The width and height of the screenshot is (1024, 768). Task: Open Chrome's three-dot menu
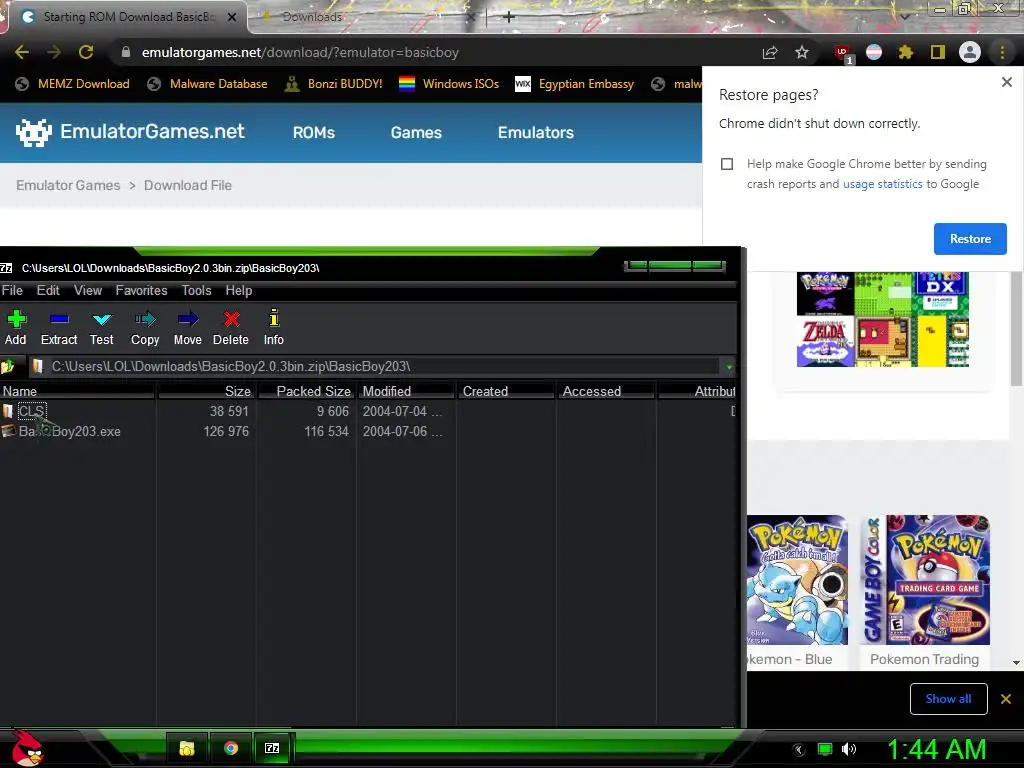point(1002,52)
